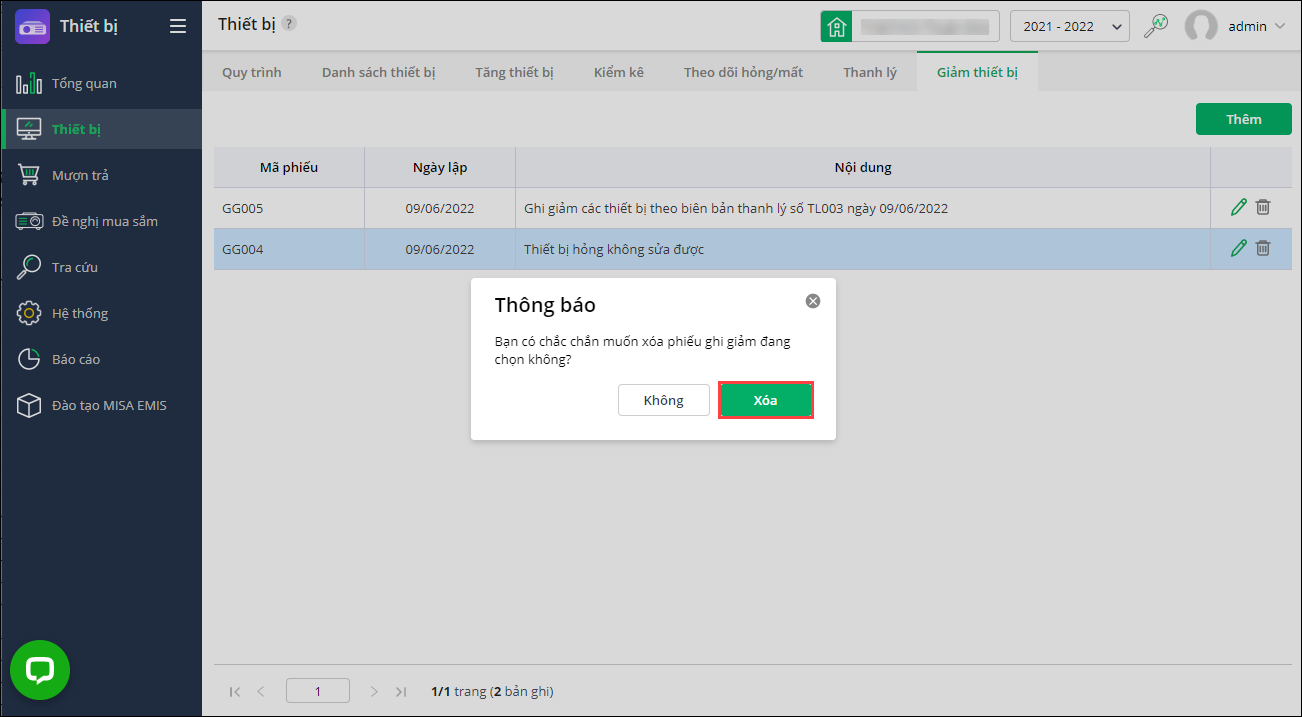Open Đề nghị mua sắm section
The height and width of the screenshot is (717, 1302).
coord(101,221)
